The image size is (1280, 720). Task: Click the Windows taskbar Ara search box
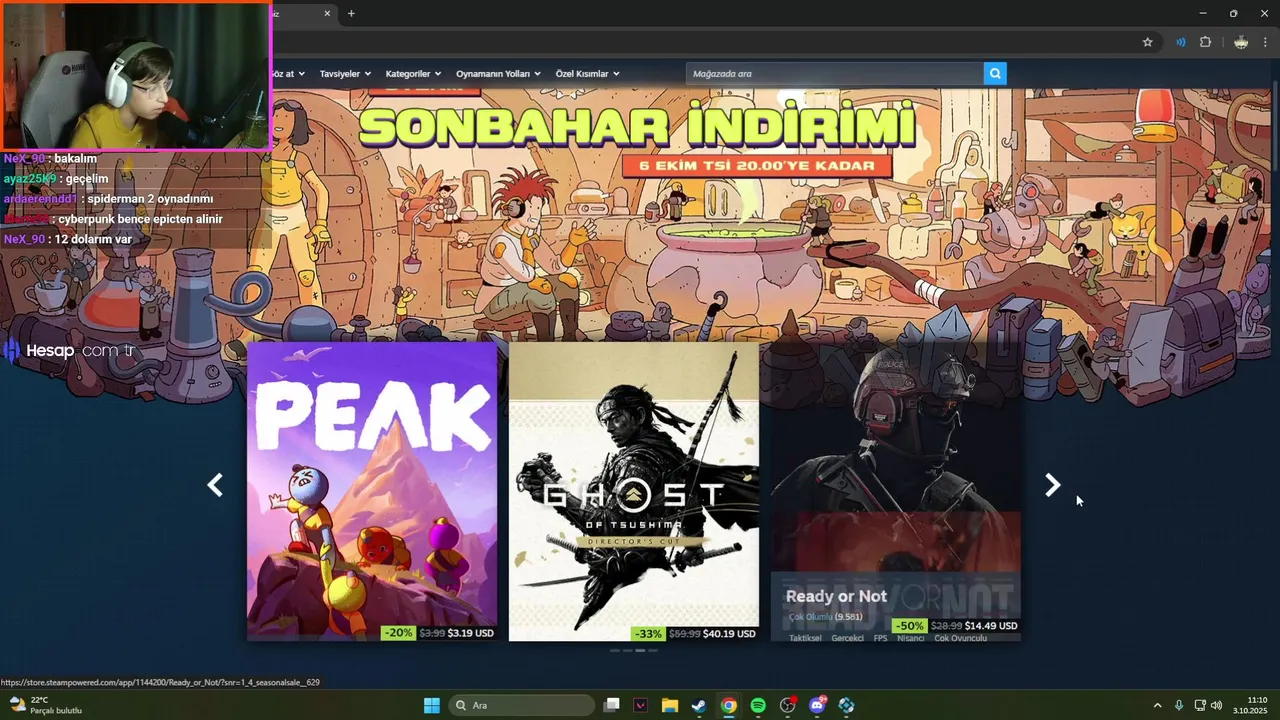(x=520, y=705)
